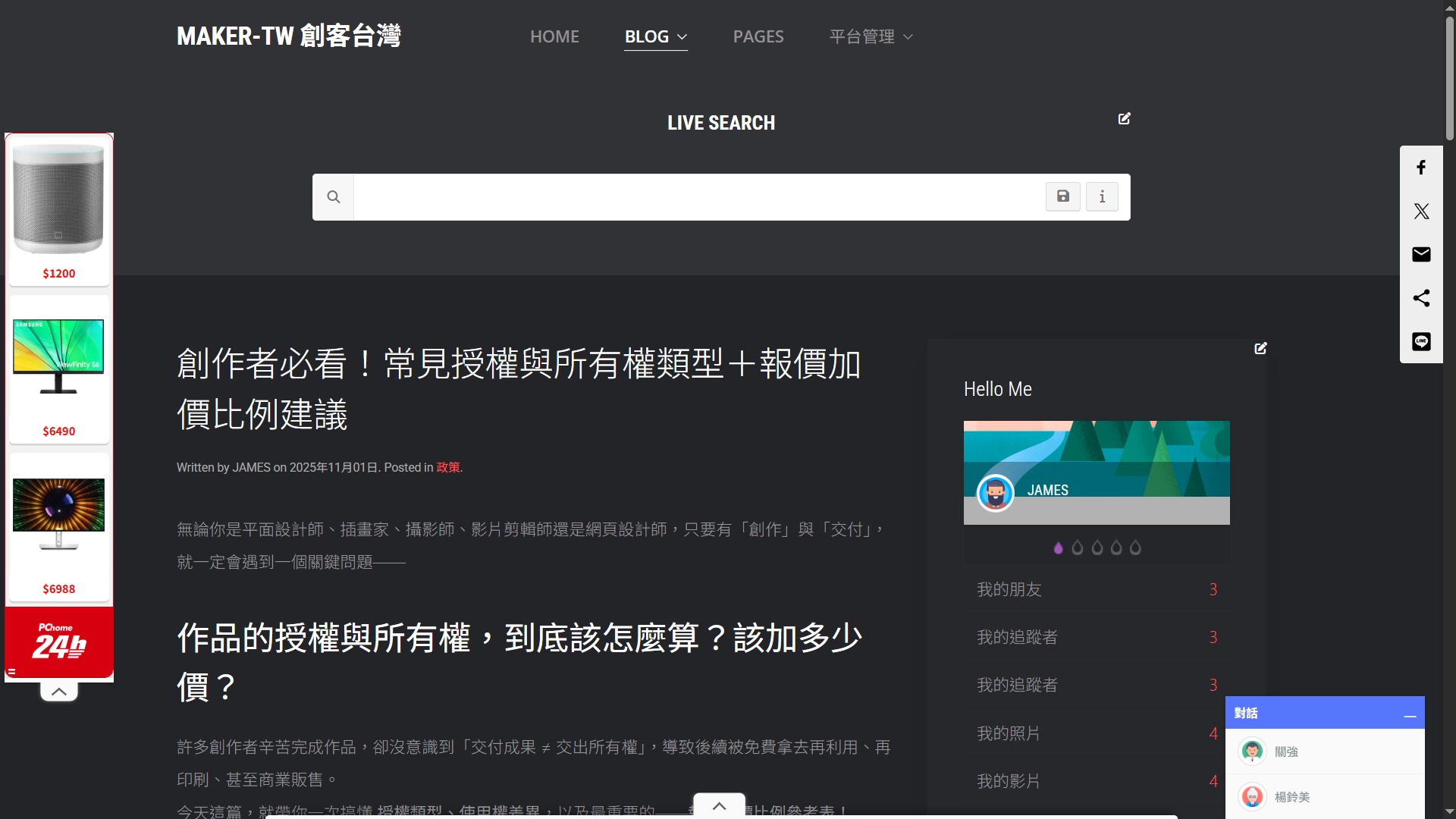1456x819 pixels.
Task: Click the save icon in search bar
Action: pos(1063,196)
